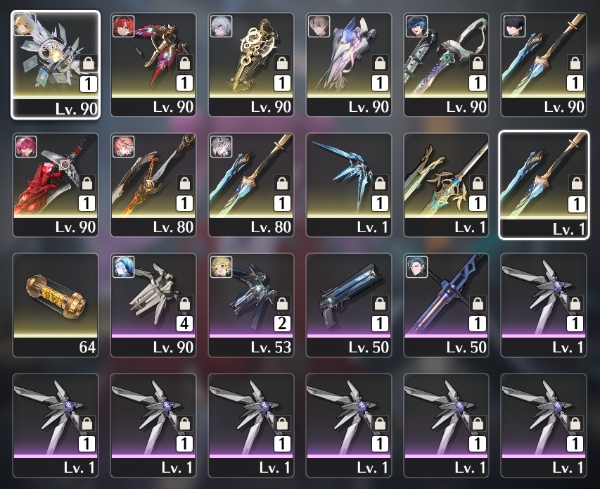Select the purple sword weapon Lv. 50
The height and width of the screenshot is (489, 600).
446,305
